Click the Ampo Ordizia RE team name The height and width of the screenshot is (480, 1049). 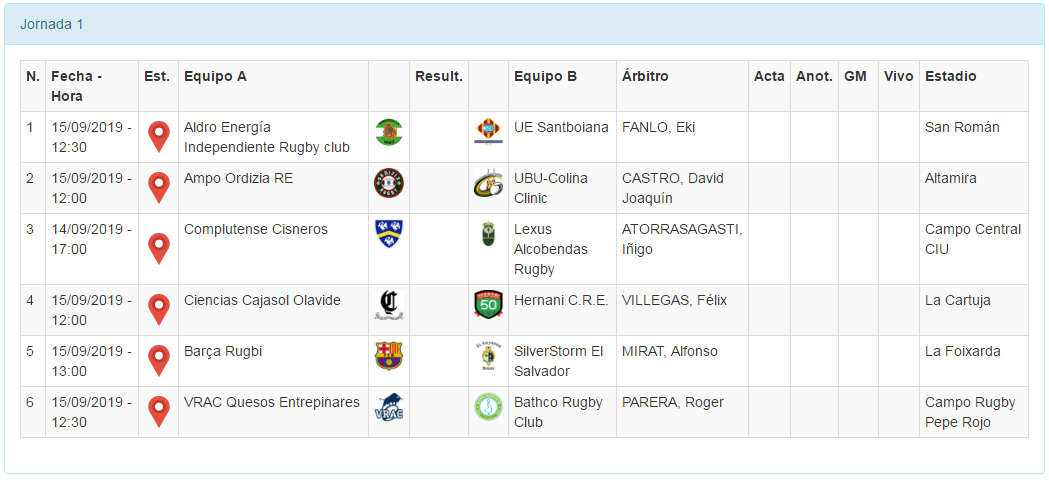(238, 178)
